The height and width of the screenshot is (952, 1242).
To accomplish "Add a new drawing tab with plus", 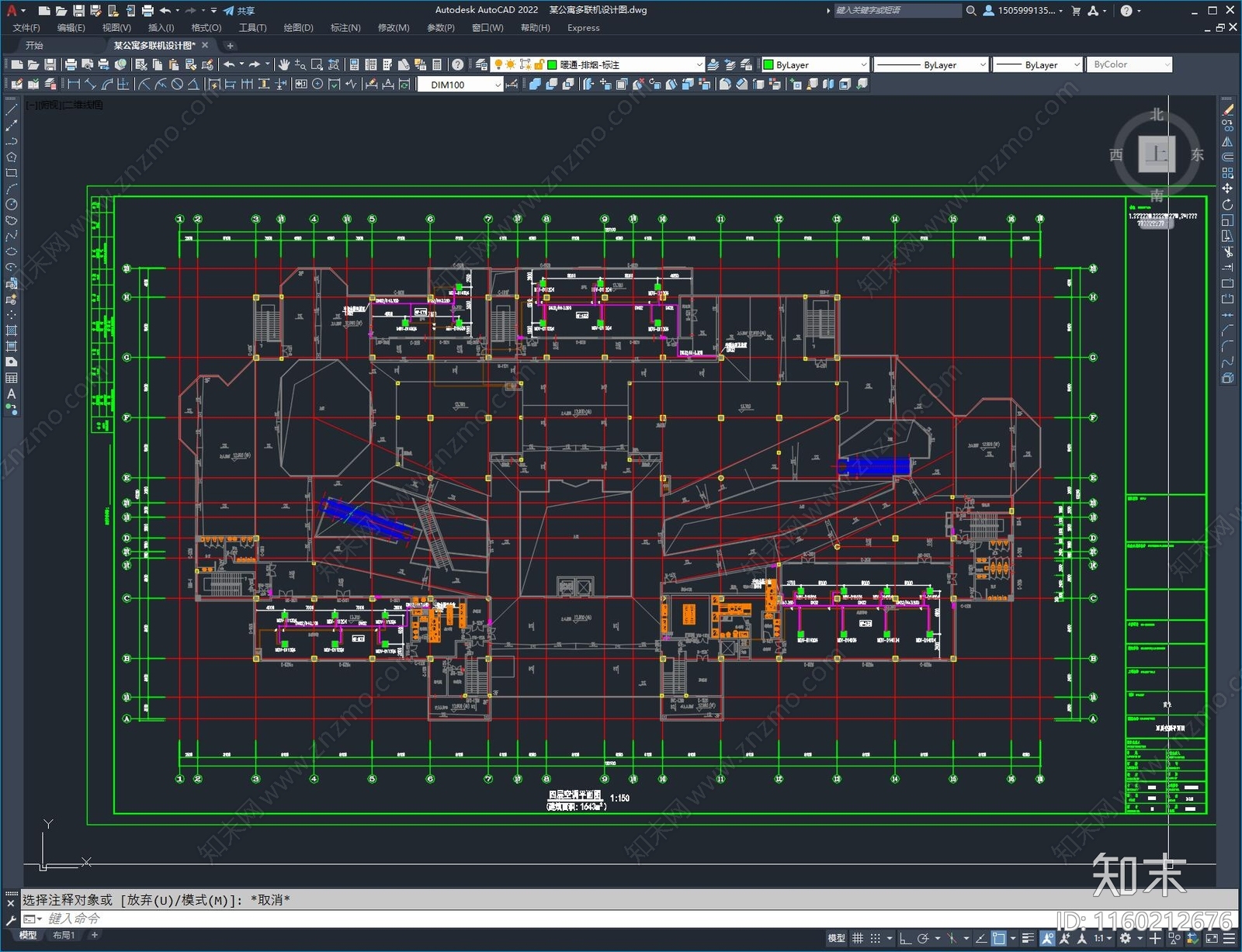I will pyautogui.click(x=230, y=46).
